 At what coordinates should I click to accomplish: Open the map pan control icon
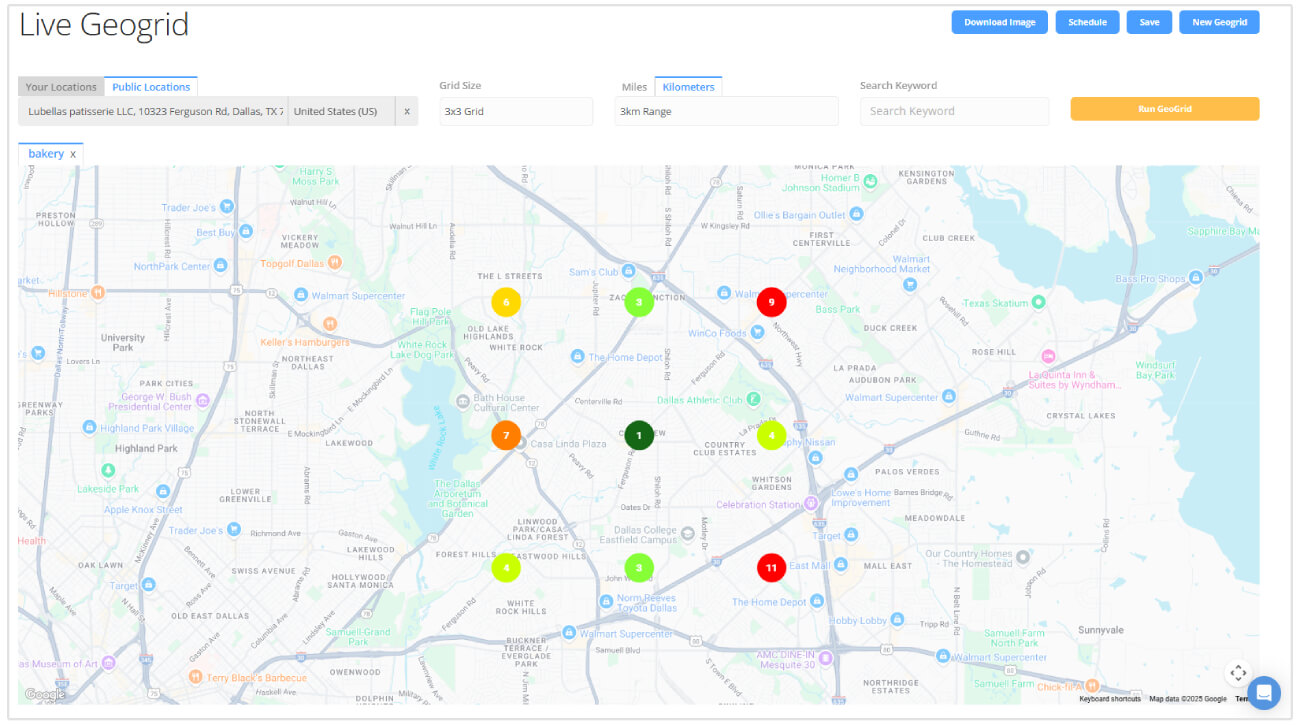point(1238,673)
